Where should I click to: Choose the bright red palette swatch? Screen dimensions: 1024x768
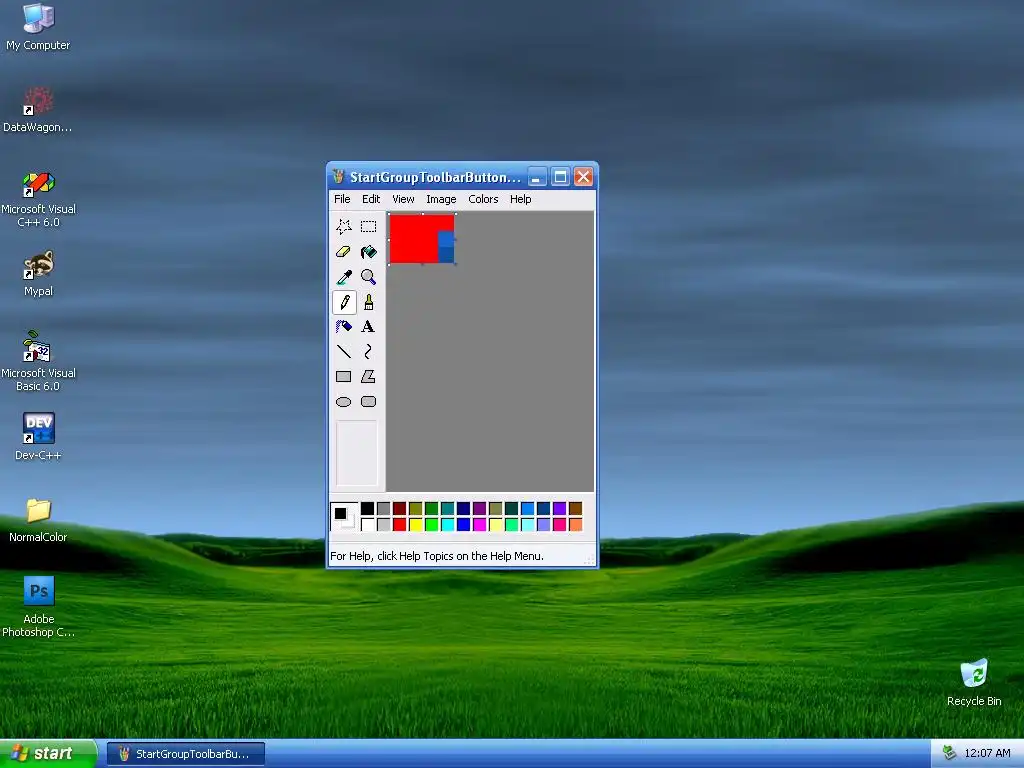(400, 524)
